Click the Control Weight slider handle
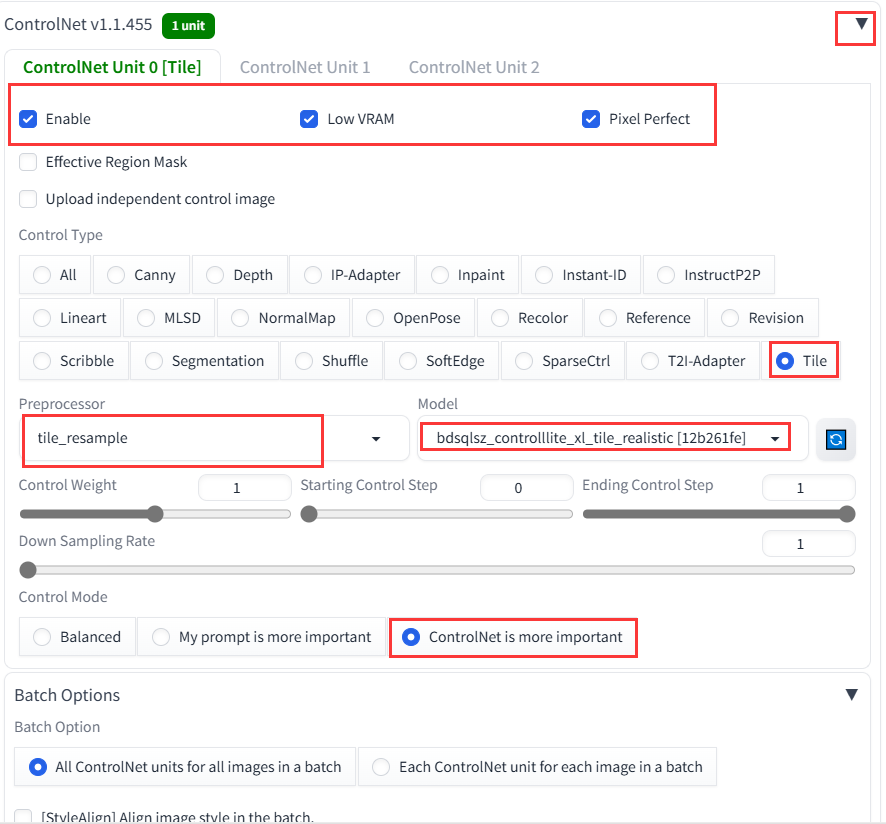This screenshot has height=824, width=886. [x=155, y=514]
